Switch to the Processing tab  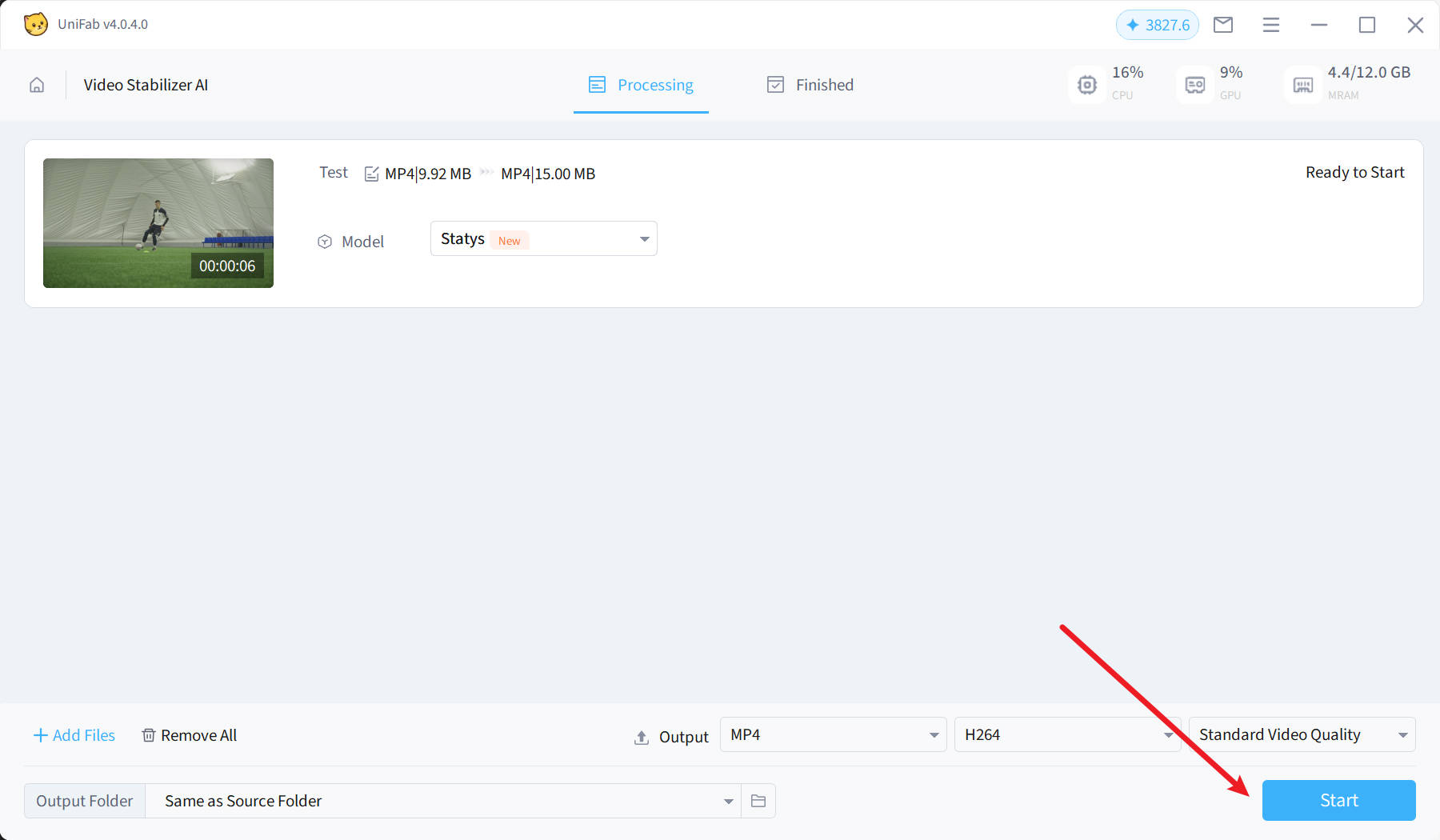[641, 85]
